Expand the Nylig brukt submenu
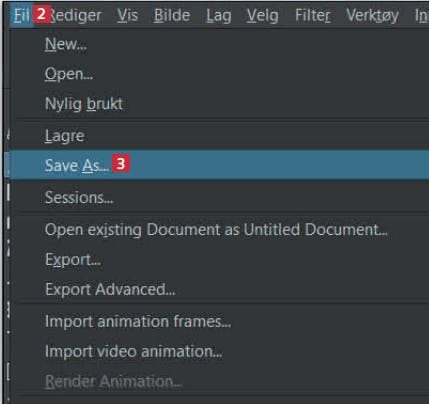 [x=220, y=104]
